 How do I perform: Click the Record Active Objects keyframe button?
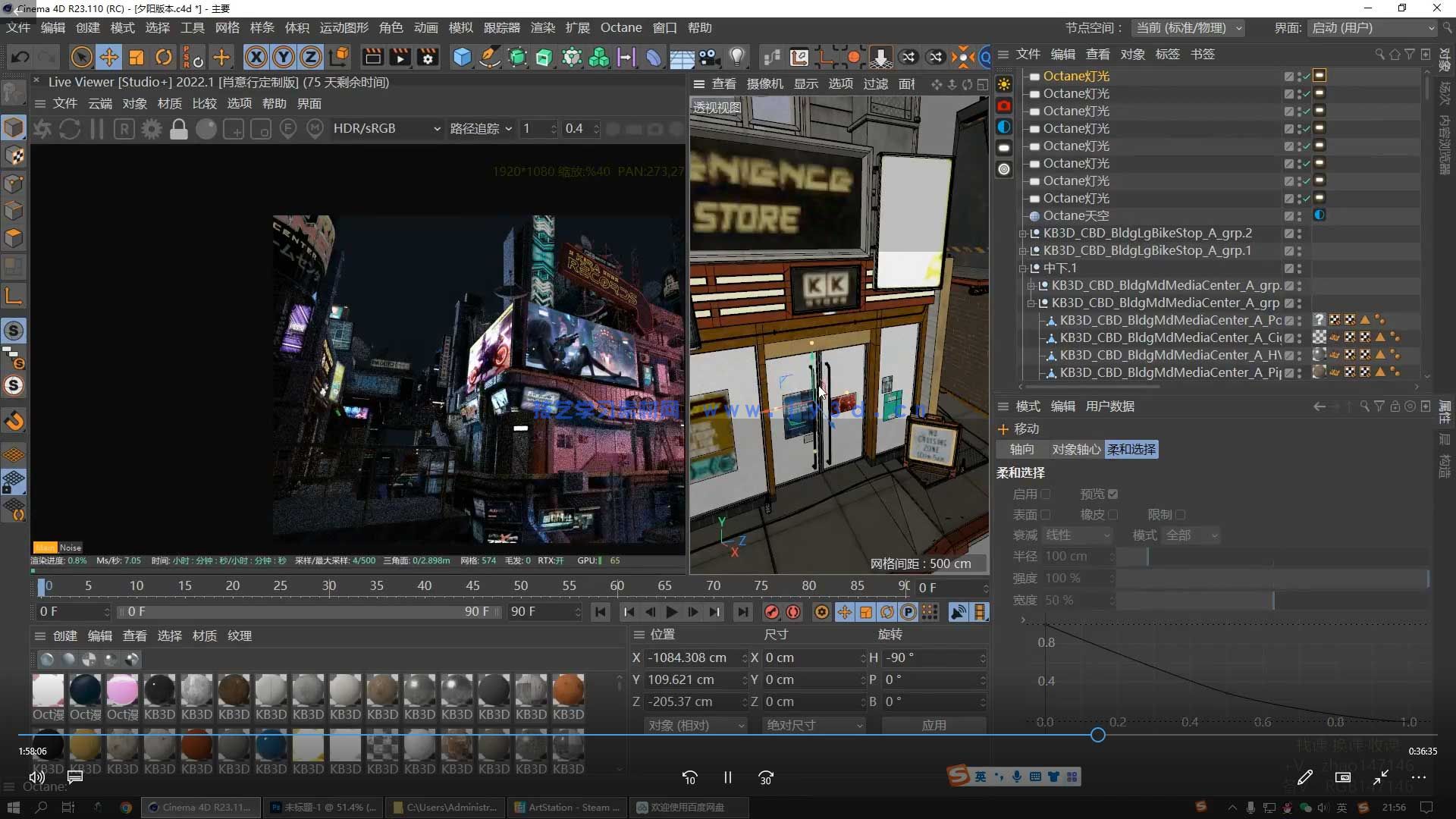[x=772, y=612]
